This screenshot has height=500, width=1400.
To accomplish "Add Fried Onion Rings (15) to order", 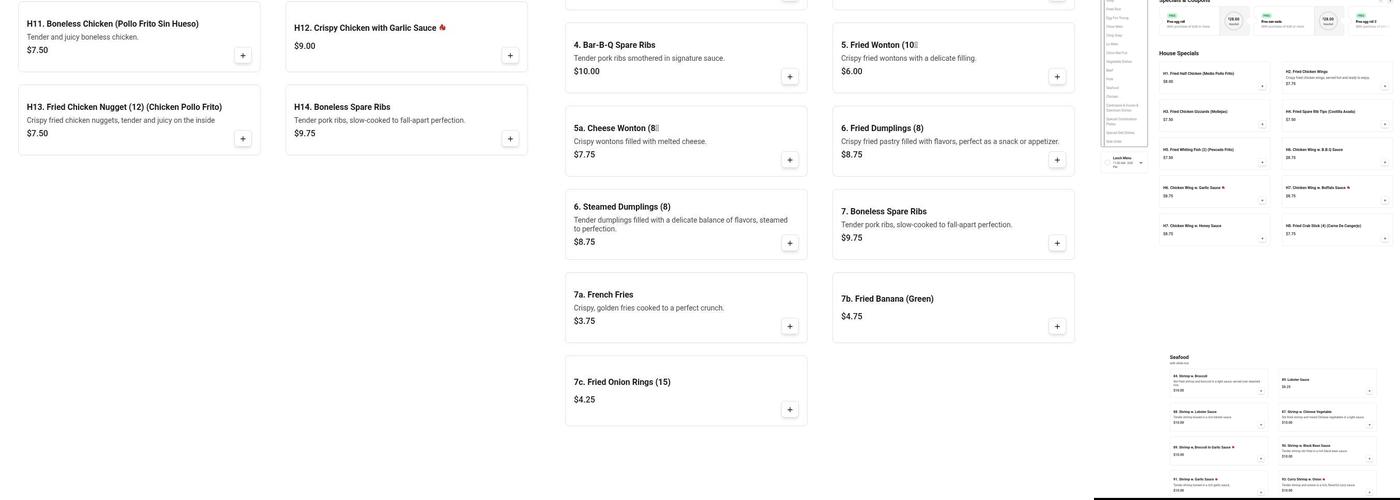I will pos(790,410).
